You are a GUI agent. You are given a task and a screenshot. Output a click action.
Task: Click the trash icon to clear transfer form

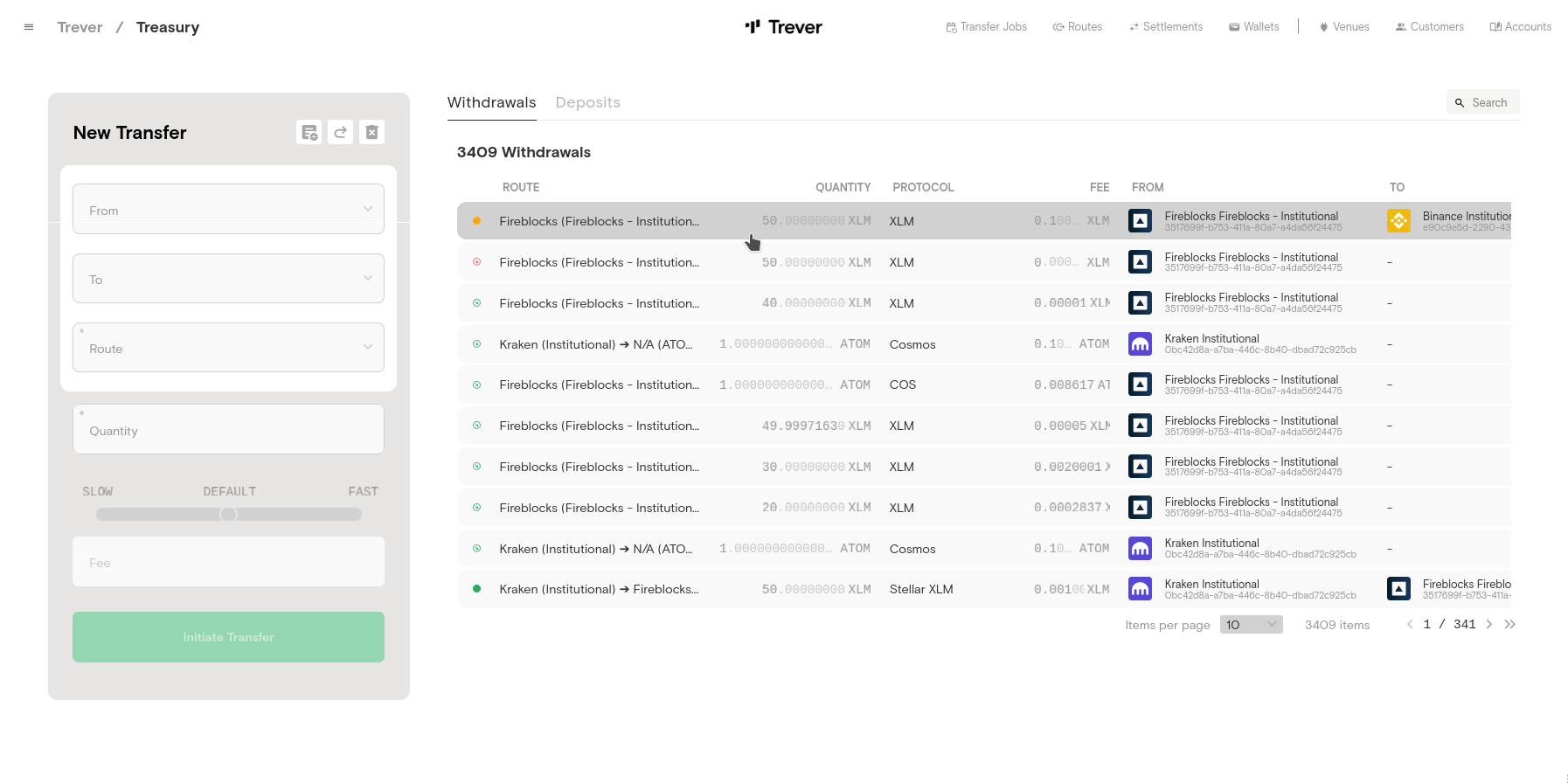[x=371, y=133]
